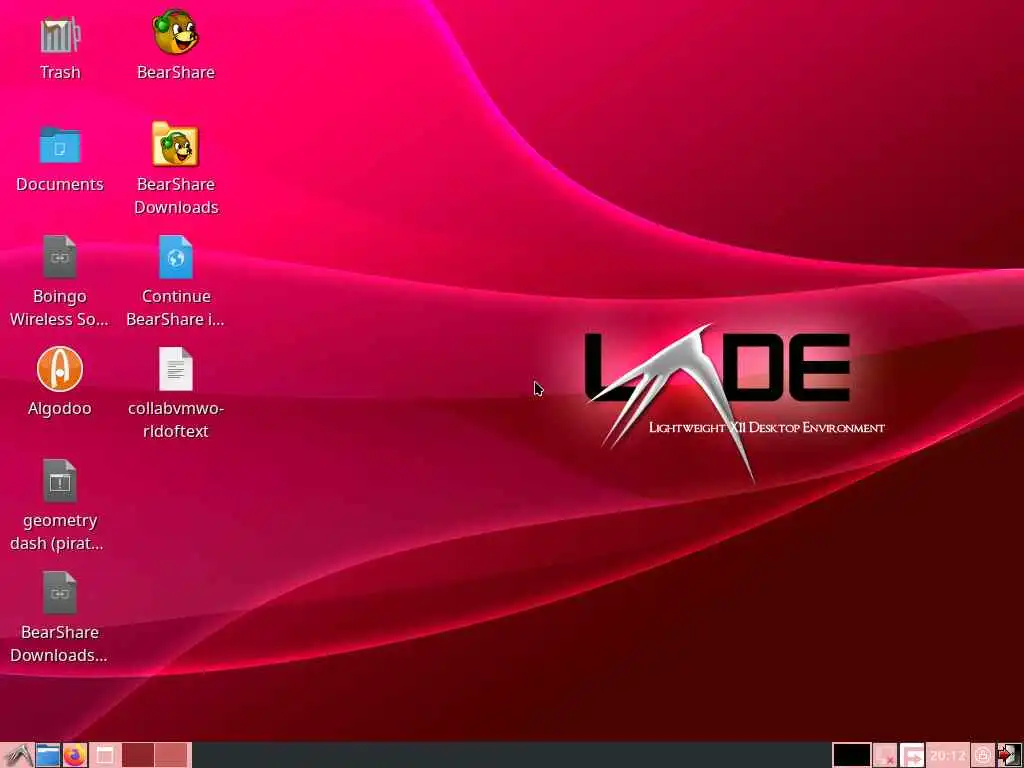Viewport: 1024px width, 768px height.
Task: Click the clock showing 20:12
Action: (x=948, y=756)
